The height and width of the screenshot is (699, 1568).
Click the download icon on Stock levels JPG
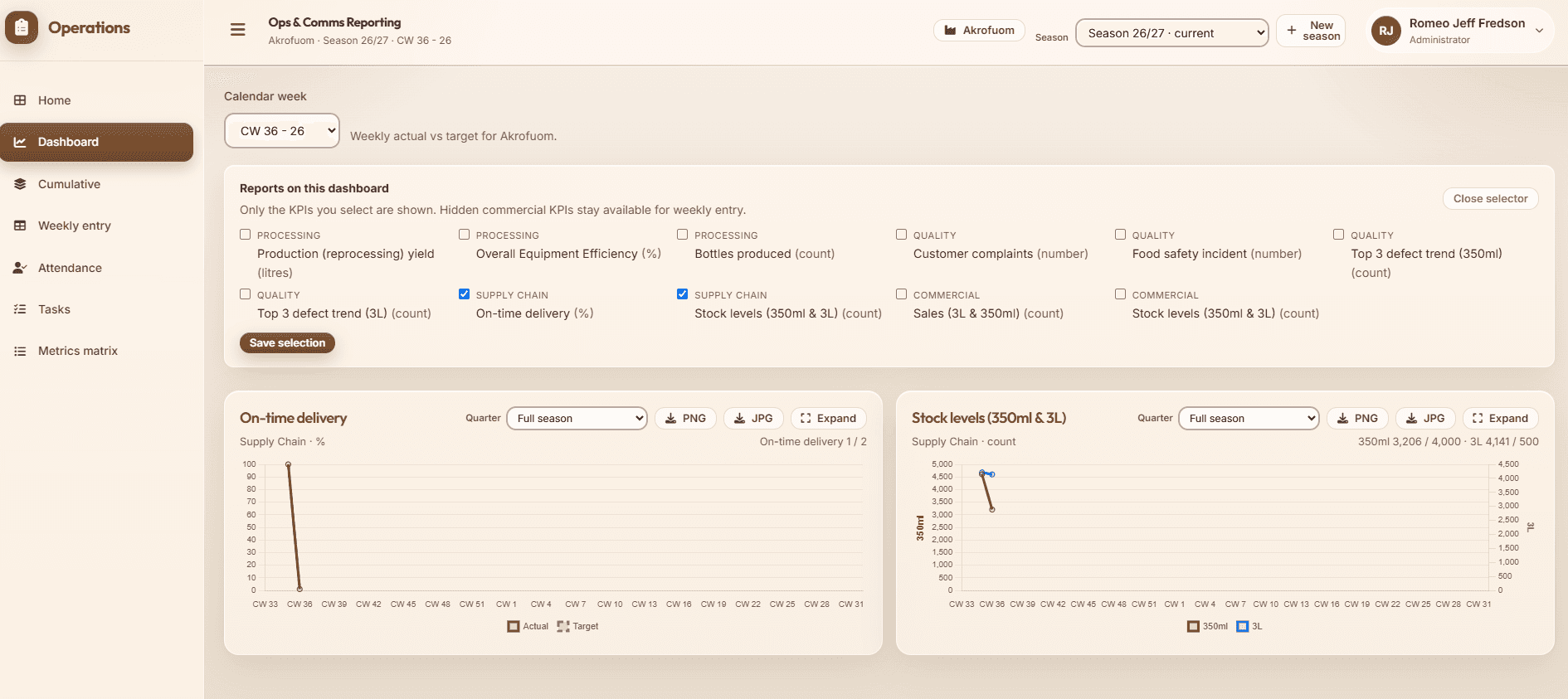[x=1412, y=419]
